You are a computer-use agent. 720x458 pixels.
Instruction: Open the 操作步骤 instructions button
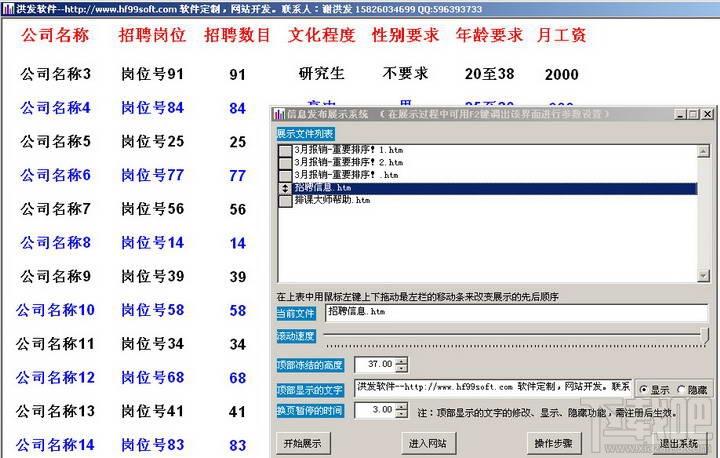point(553,443)
